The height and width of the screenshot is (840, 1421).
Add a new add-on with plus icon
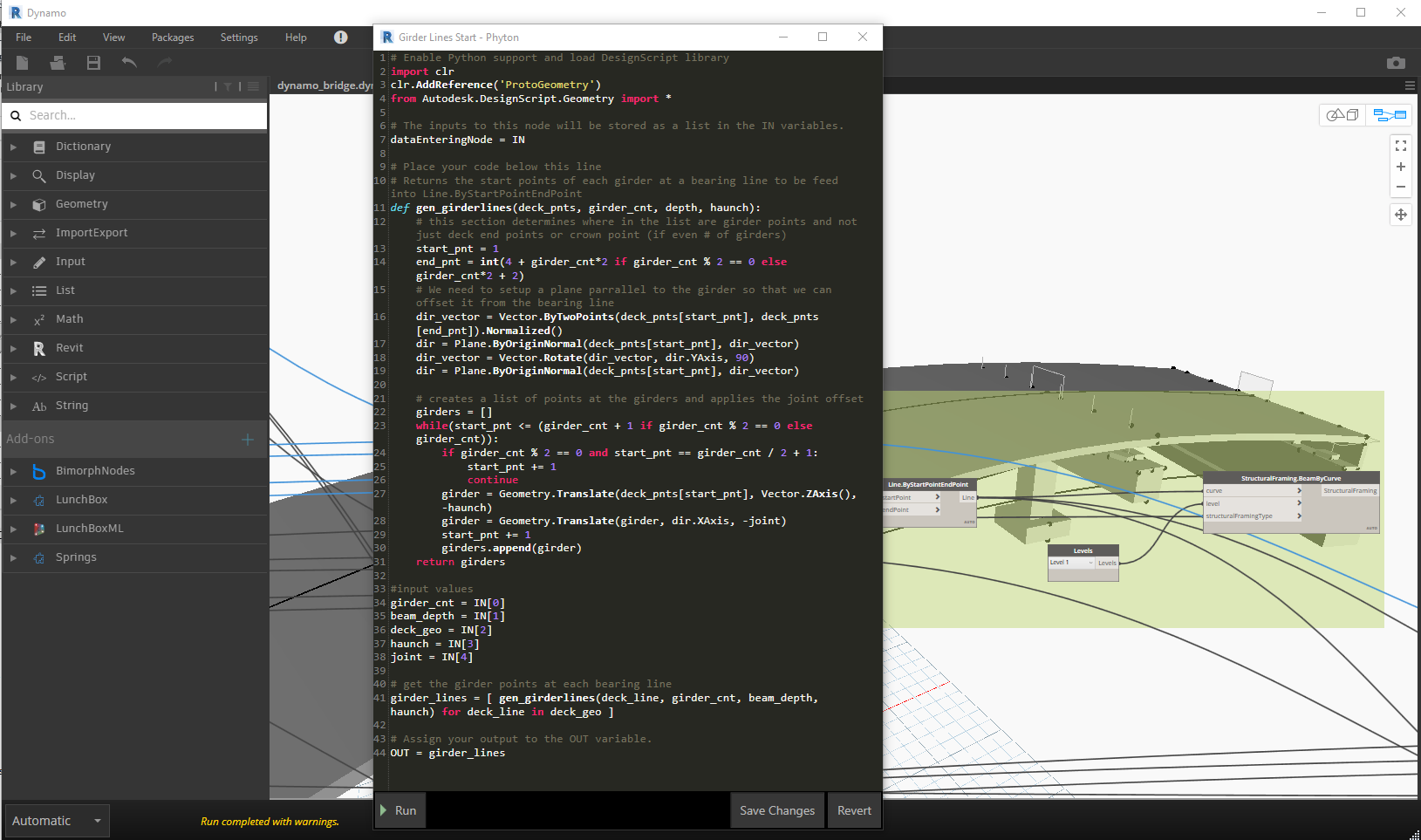tap(248, 440)
